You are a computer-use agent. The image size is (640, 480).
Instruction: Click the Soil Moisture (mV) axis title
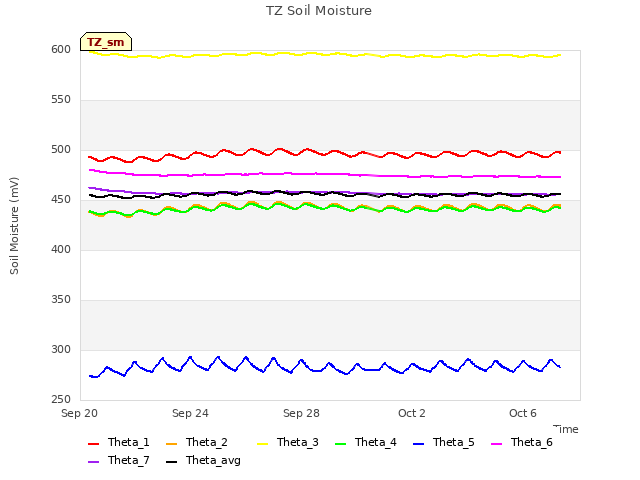click(14, 226)
